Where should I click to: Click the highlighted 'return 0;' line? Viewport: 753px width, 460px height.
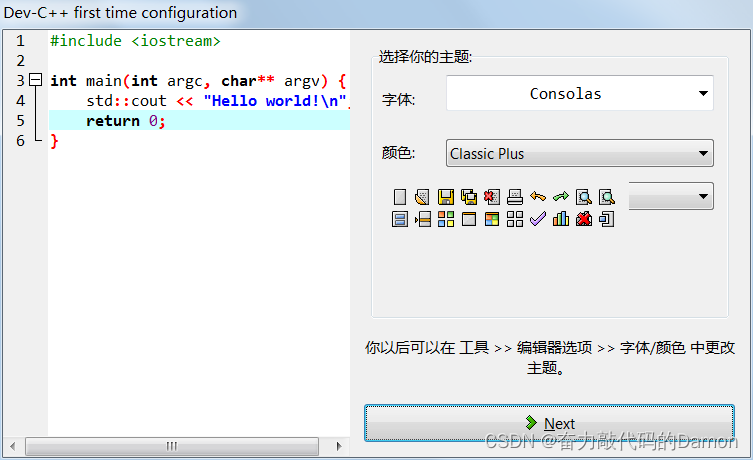point(199,121)
